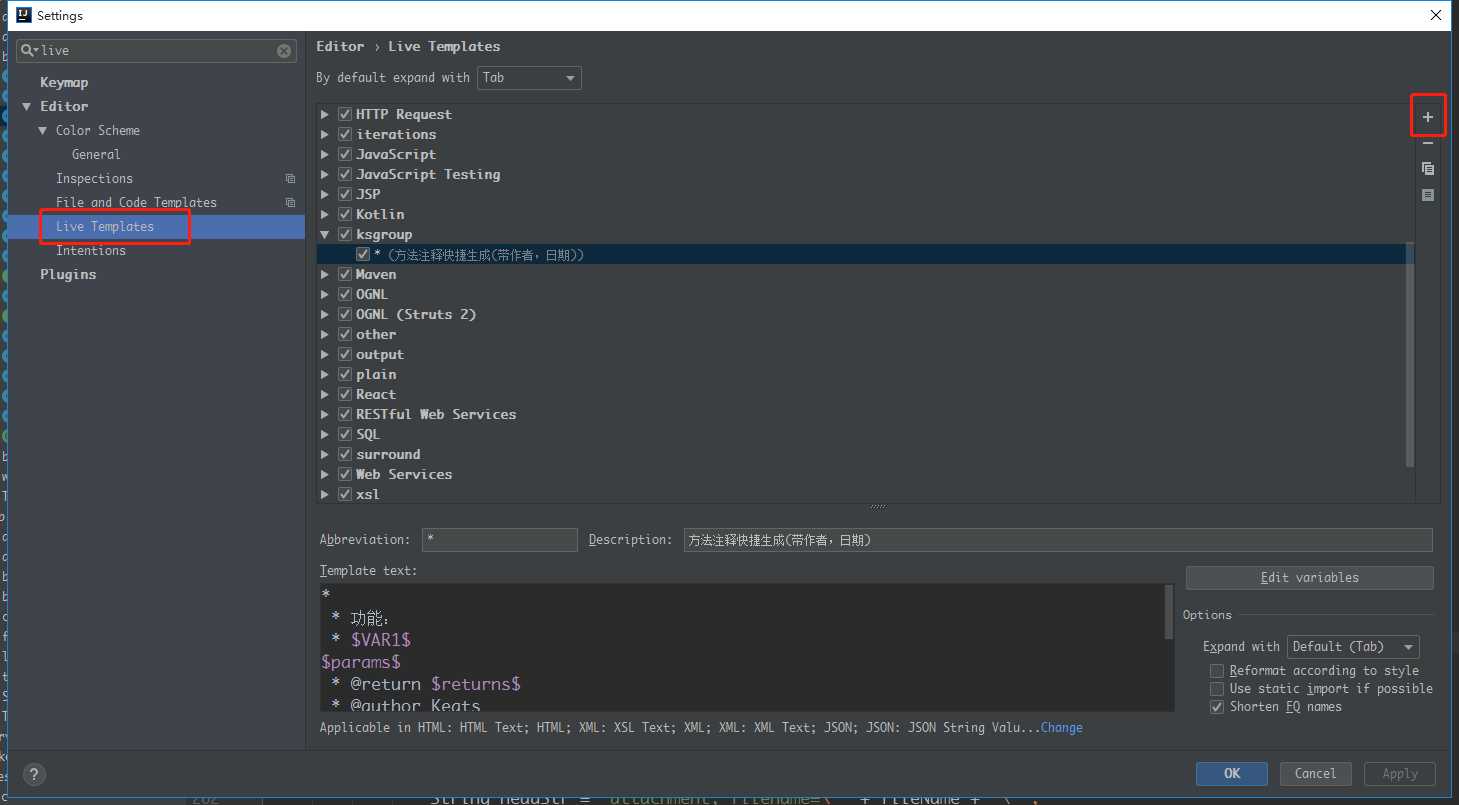The width and height of the screenshot is (1459, 805).
Task: Toggle the Maven group checkbox
Action: 345,275
